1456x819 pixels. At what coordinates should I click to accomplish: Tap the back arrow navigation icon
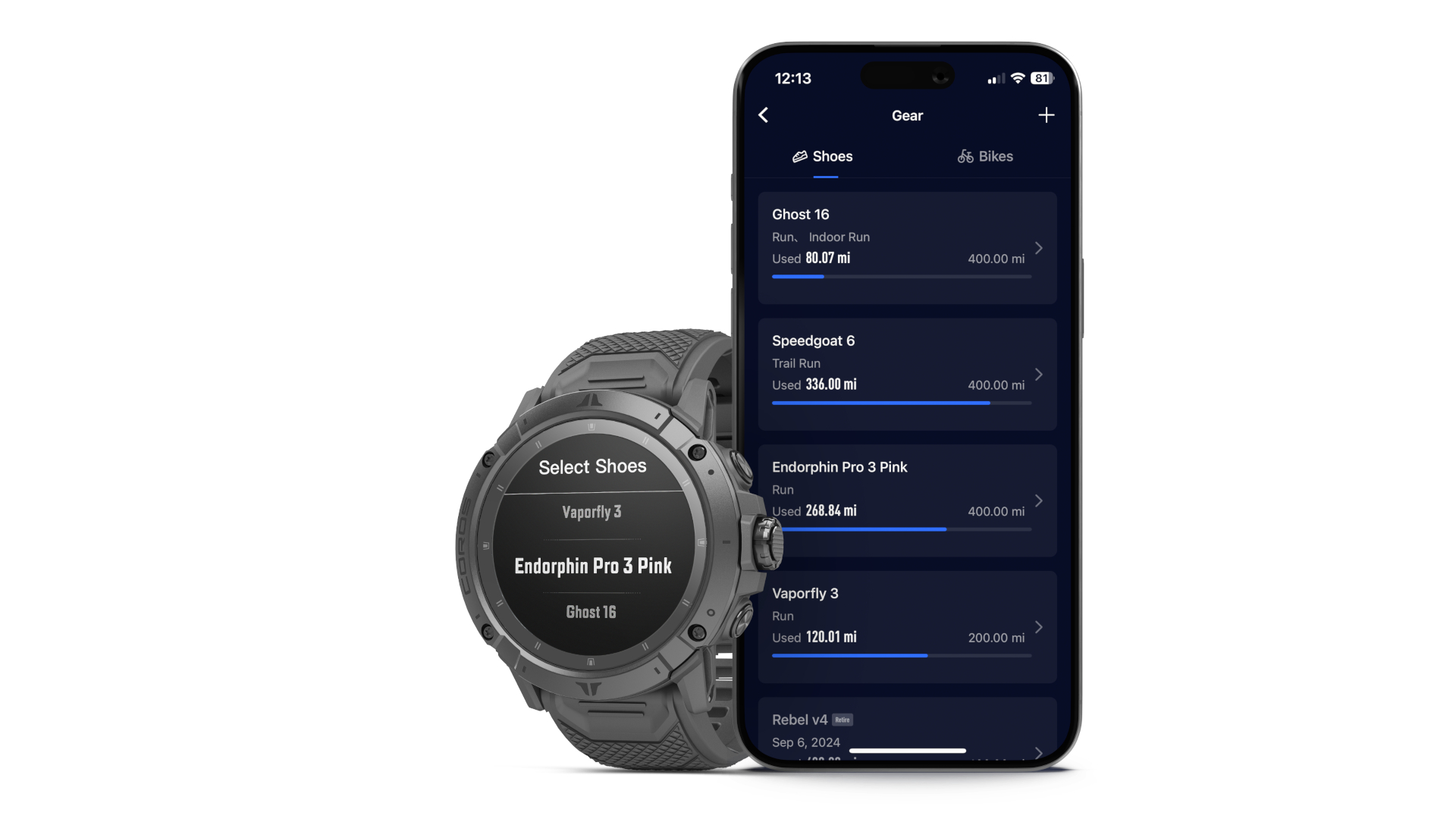pos(763,115)
